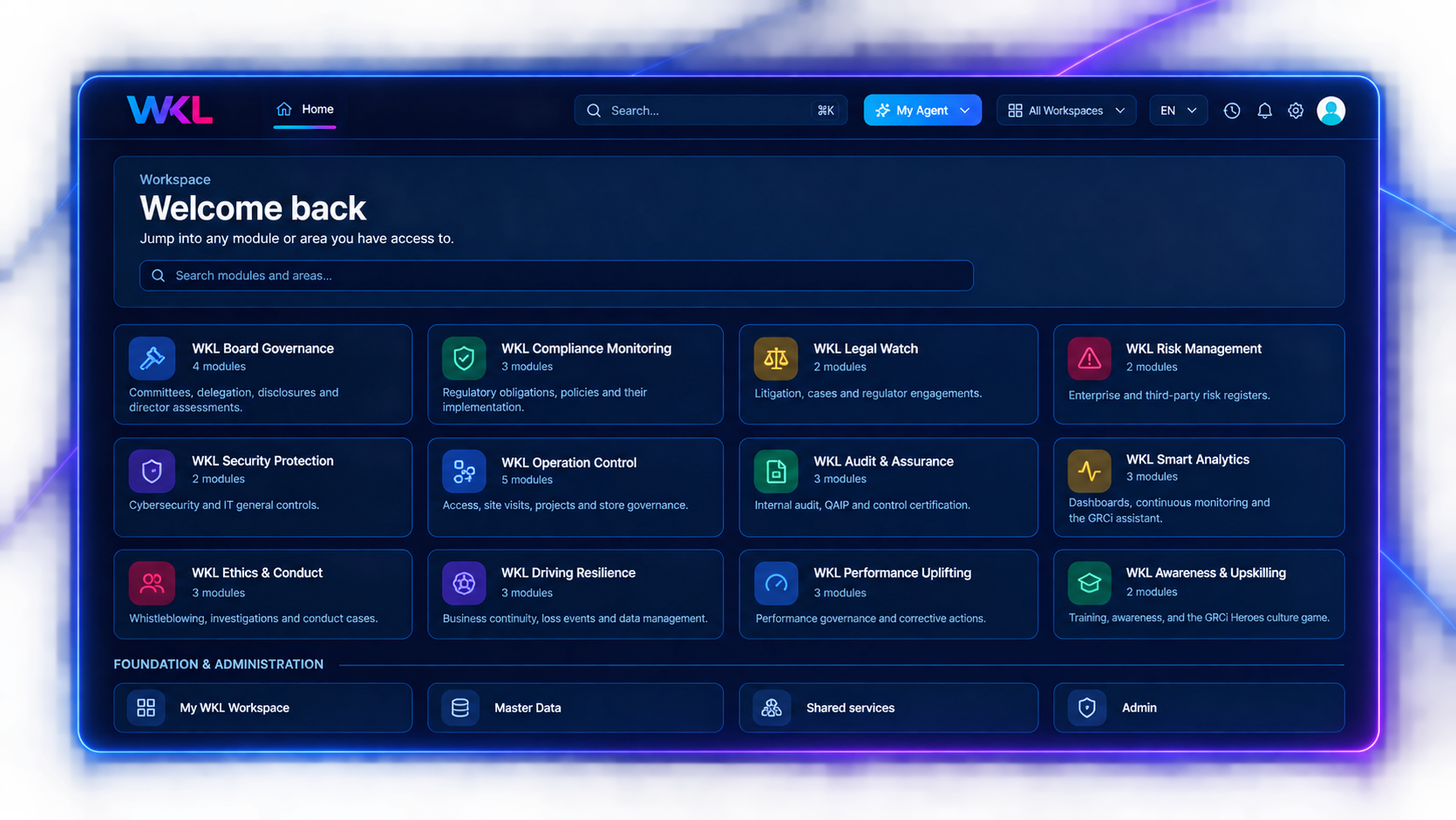This screenshot has height=820, width=1456.
Task: Click the 'Master Data' label
Action: point(527,708)
